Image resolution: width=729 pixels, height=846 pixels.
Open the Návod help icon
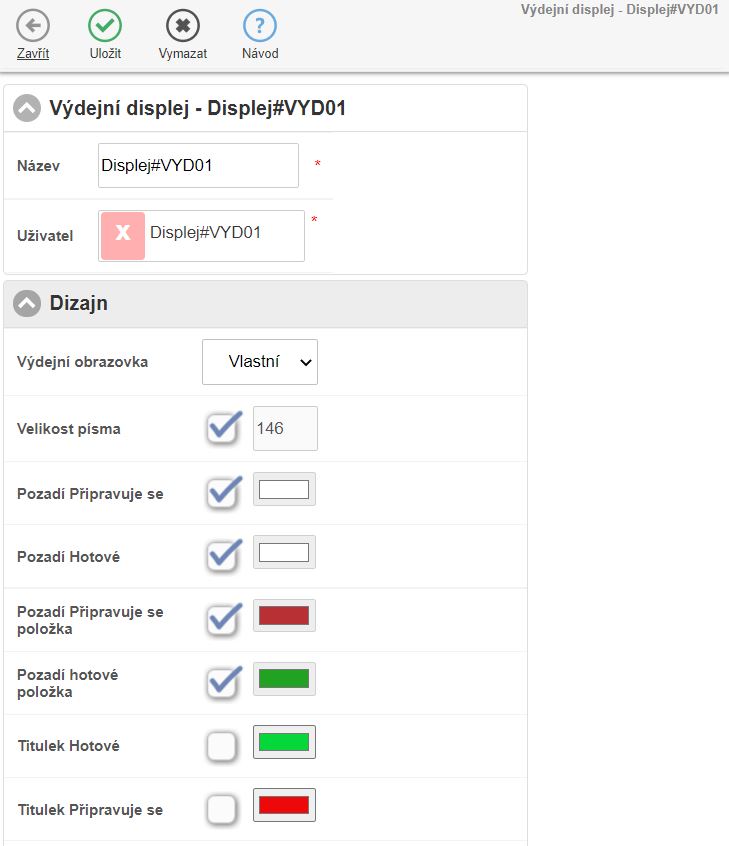click(260, 25)
